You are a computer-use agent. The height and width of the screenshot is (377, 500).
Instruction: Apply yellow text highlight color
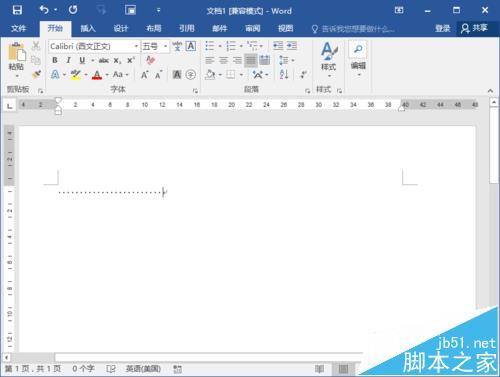click(x=76, y=74)
